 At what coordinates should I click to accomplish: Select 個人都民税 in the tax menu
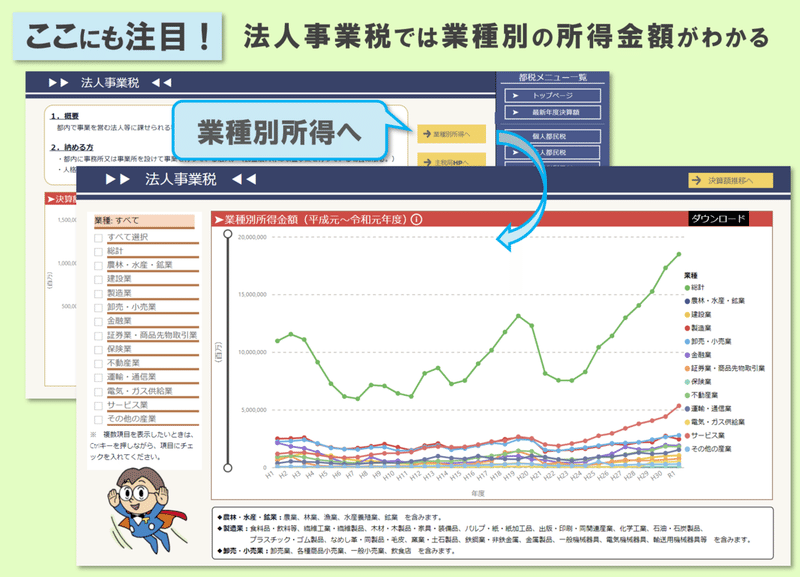point(553,136)
